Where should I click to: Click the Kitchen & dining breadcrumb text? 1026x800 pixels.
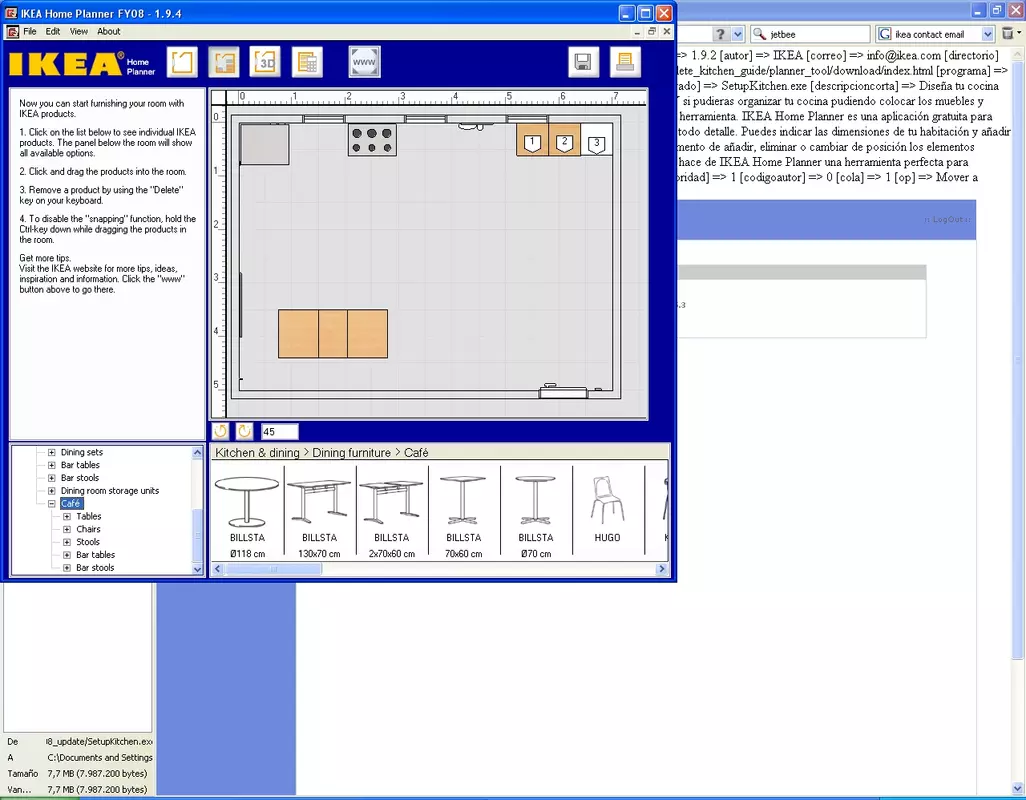tap(257, 453)
